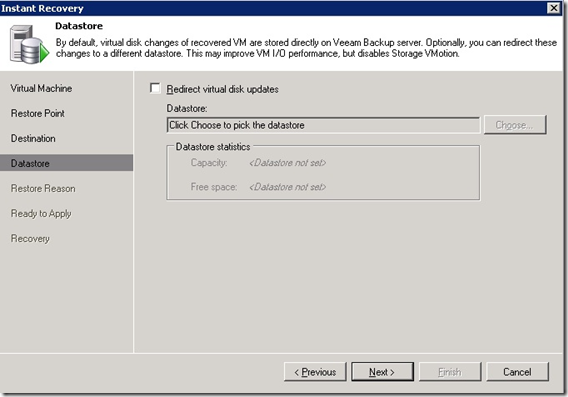
Task: Click the Previous button
Action: coord(315,372)
